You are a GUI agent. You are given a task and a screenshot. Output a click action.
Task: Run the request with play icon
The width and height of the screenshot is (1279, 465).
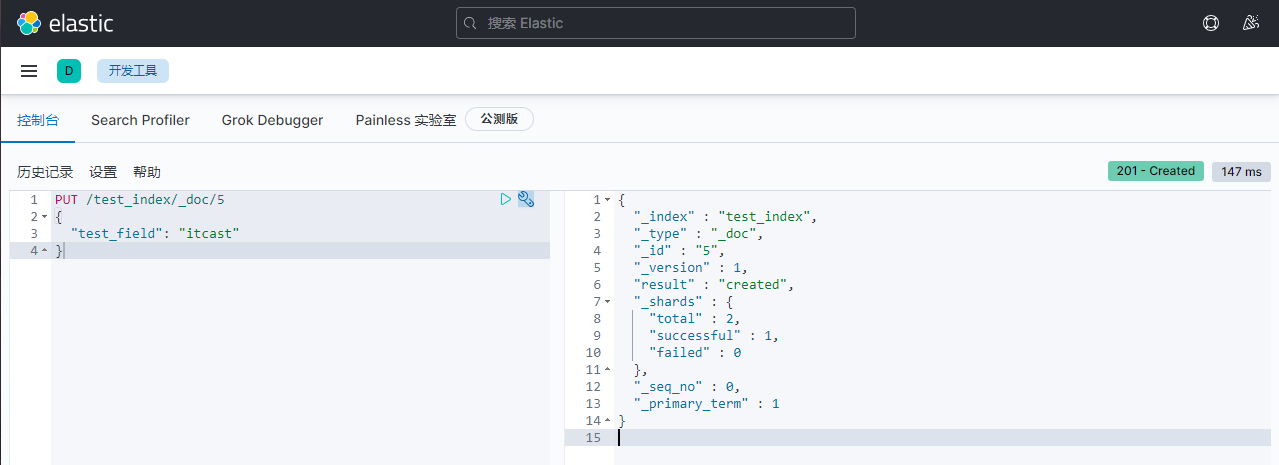click(506, 200)
